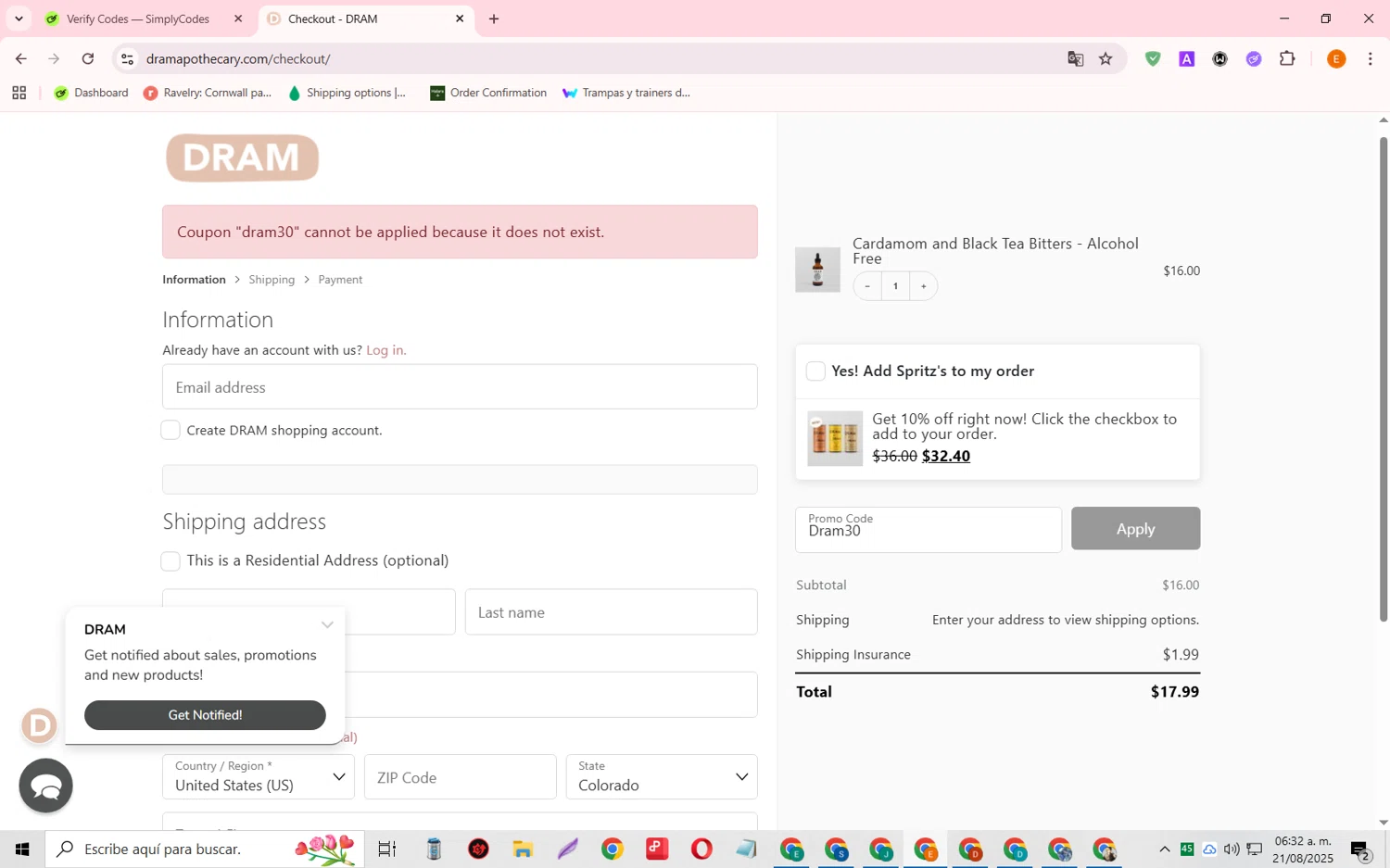Open the live chat bubble
The width and height of the screenshot is (1390, 868).
45,786
